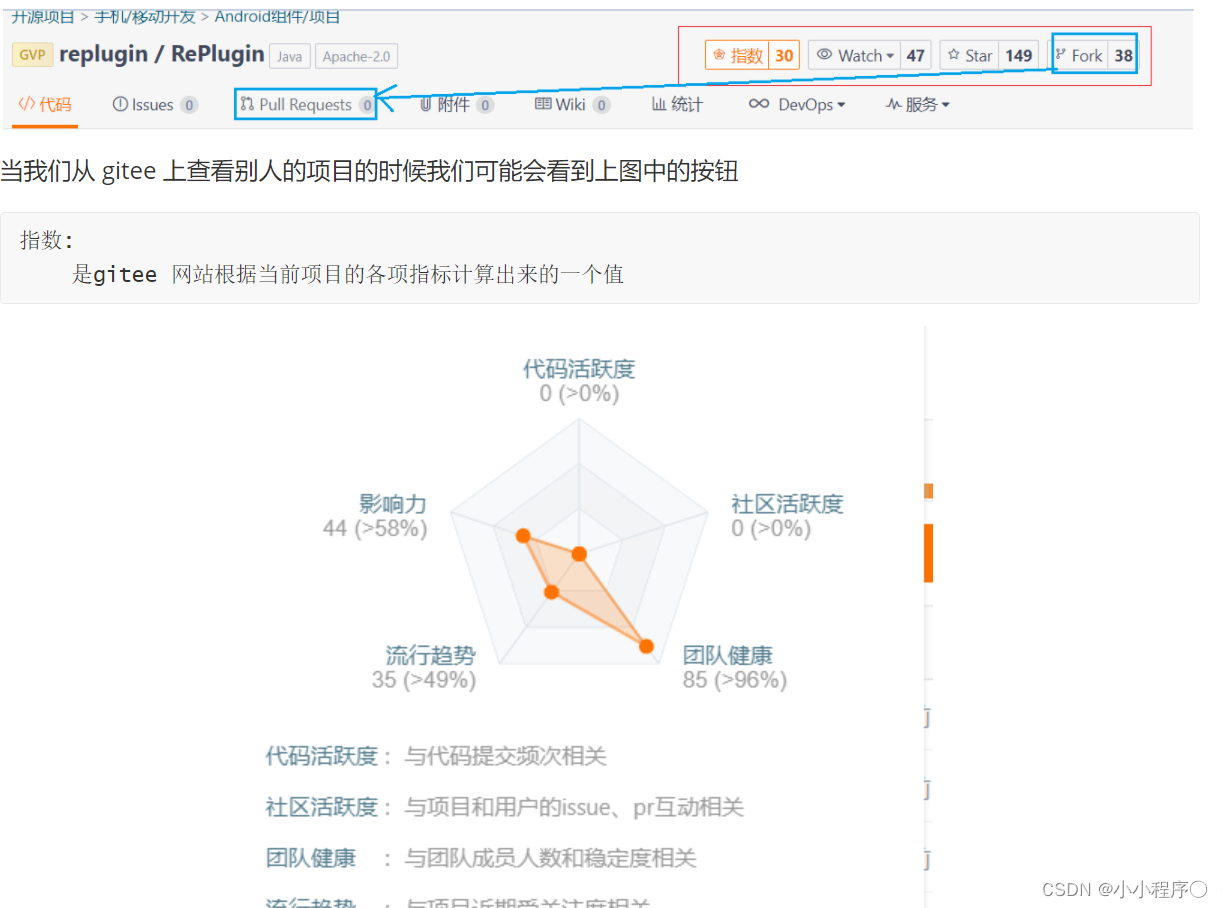Open the 统计 statistics tab
Screen dimensions: 1223x908
click(677, 105)
